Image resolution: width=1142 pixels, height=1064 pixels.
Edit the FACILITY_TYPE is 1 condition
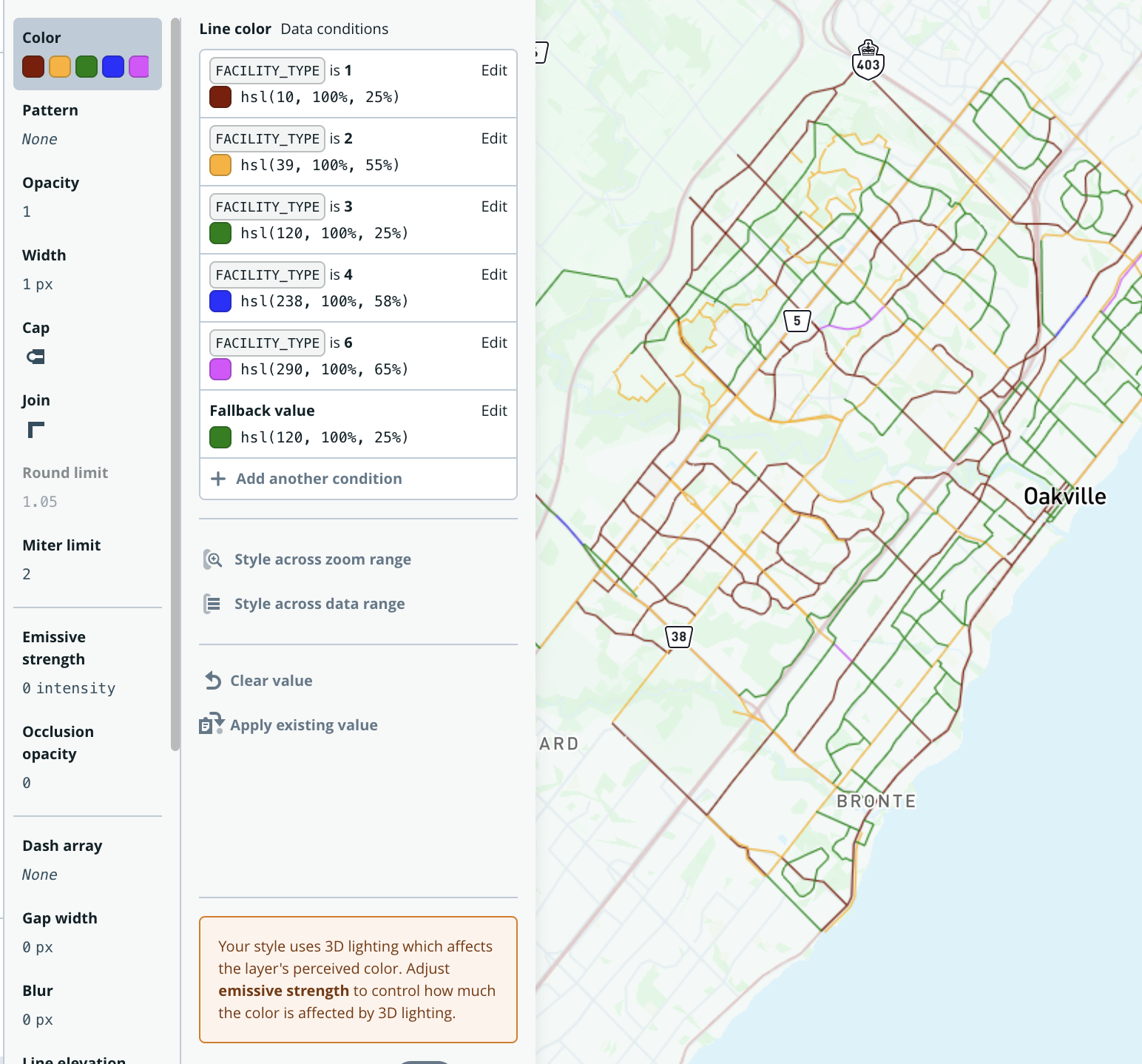(x=493, y=70)
